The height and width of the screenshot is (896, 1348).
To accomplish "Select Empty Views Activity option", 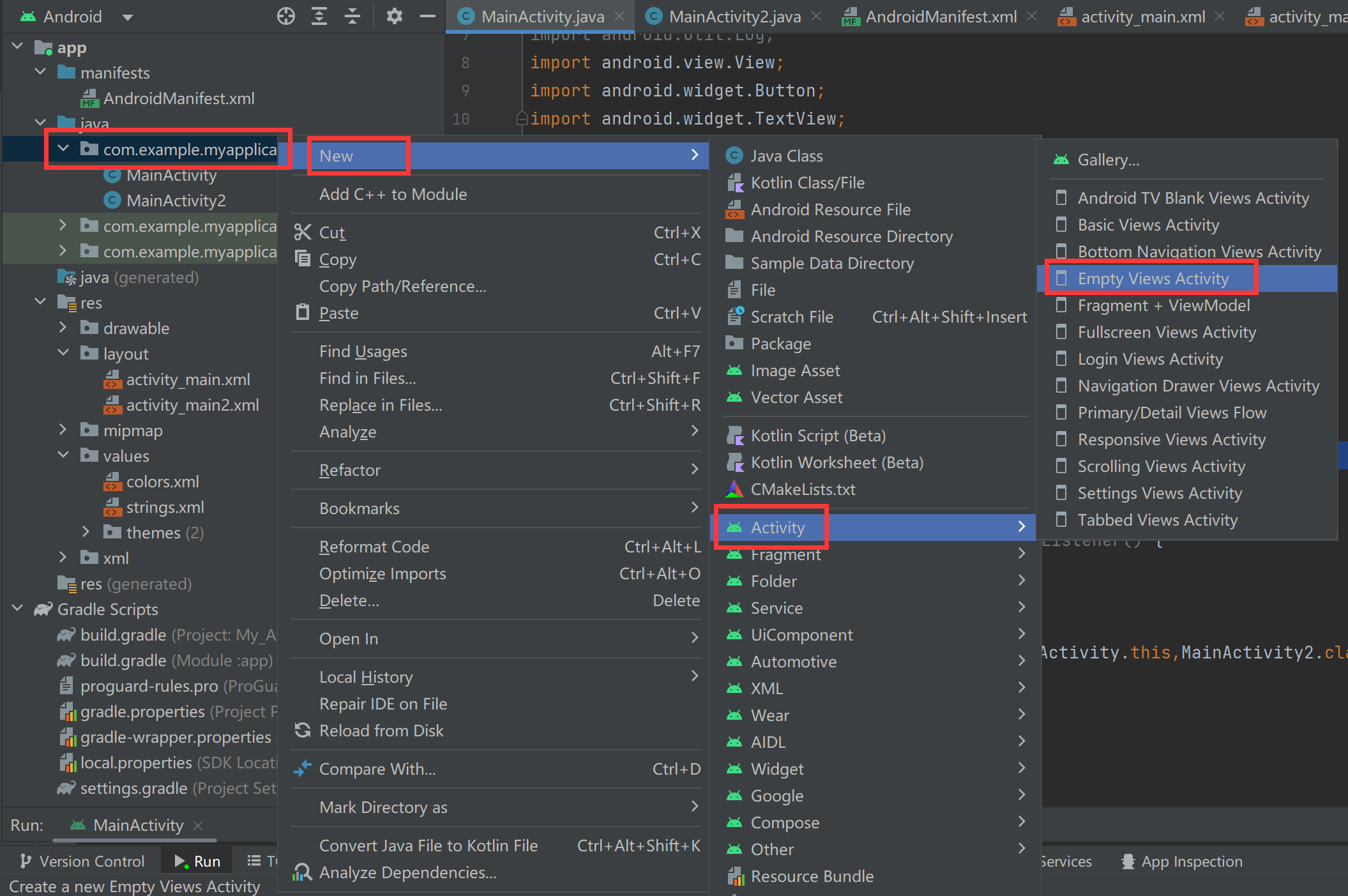I will click(1153, 279).
